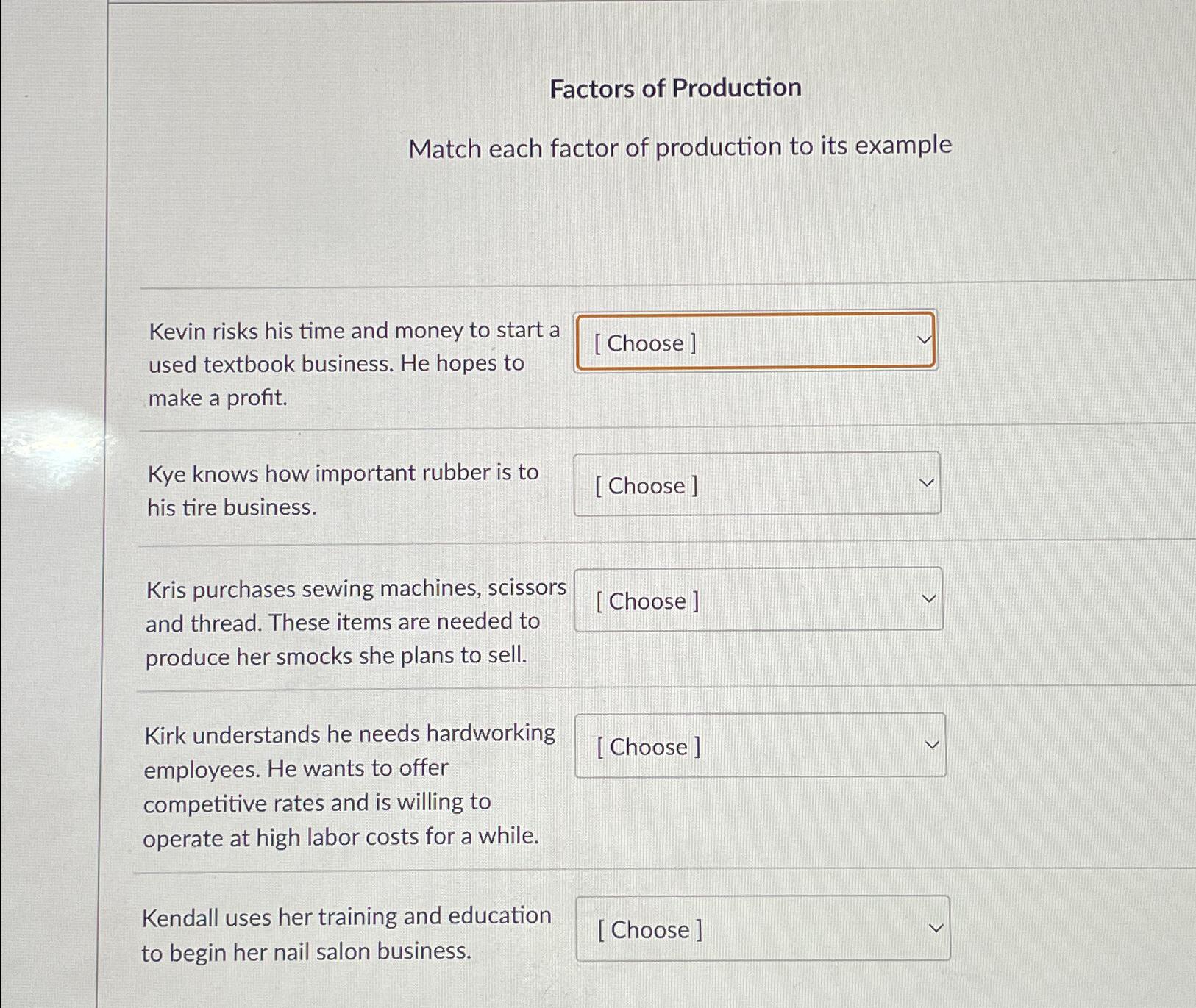The width and height of the screenshot is (1196, 1008).
Task: Click the Factors of Production title
Action: 676,87
